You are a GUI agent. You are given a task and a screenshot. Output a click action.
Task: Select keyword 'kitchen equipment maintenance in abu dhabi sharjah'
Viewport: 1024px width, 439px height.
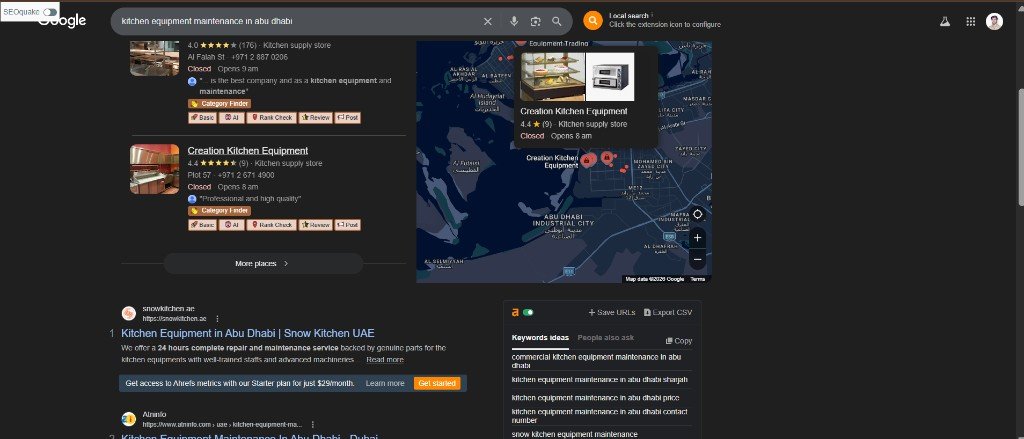(x=600, y=380)
